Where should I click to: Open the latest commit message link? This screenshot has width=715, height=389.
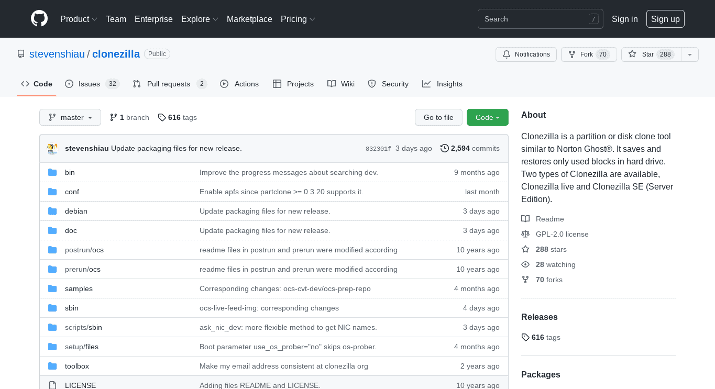176,148
